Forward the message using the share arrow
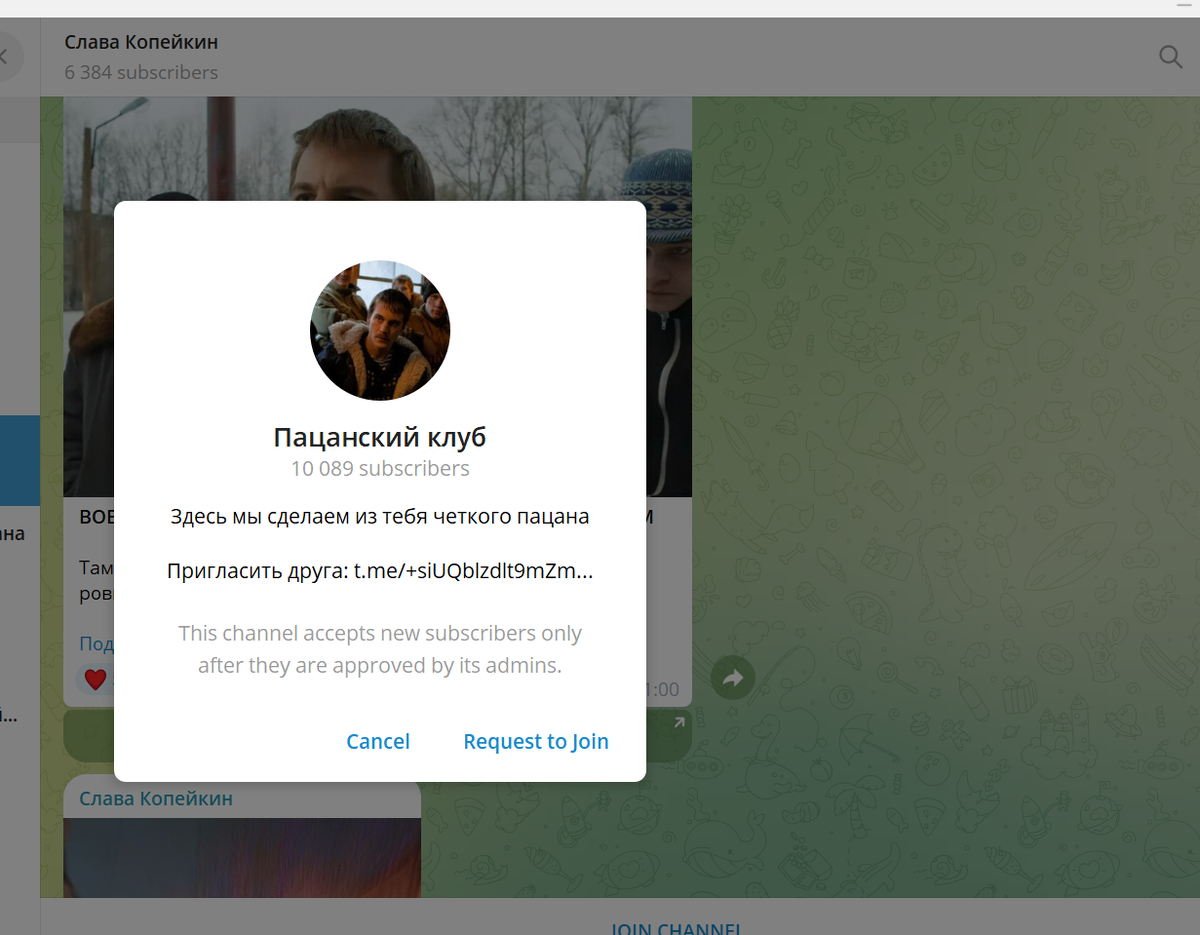The image size is (1200, 935). coord(732,677)
